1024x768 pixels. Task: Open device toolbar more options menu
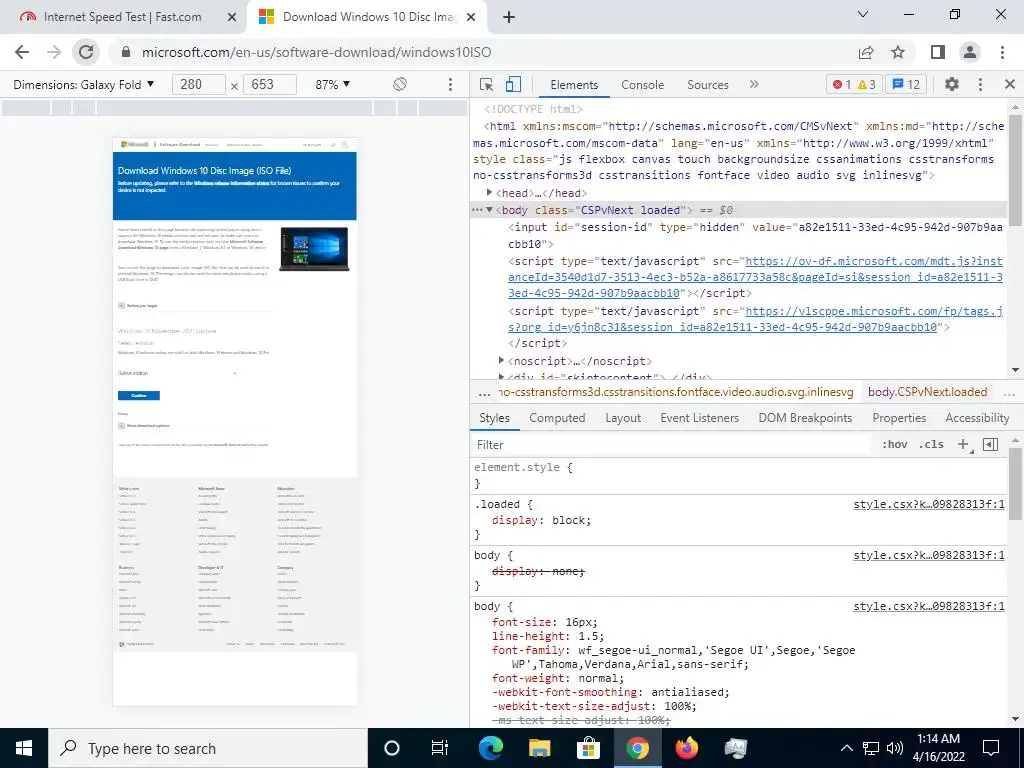tap(450, 84)
